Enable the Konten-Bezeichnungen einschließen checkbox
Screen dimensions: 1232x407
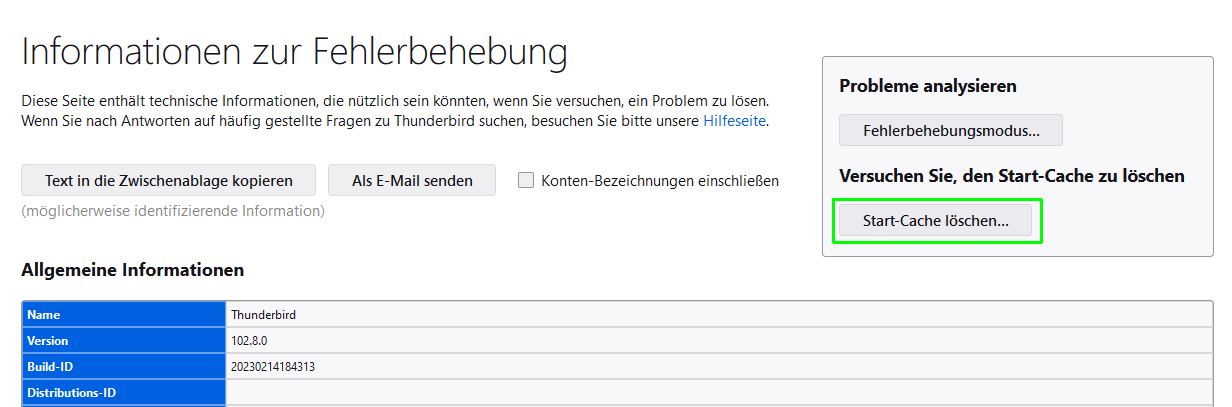click(x=526, y=181)
